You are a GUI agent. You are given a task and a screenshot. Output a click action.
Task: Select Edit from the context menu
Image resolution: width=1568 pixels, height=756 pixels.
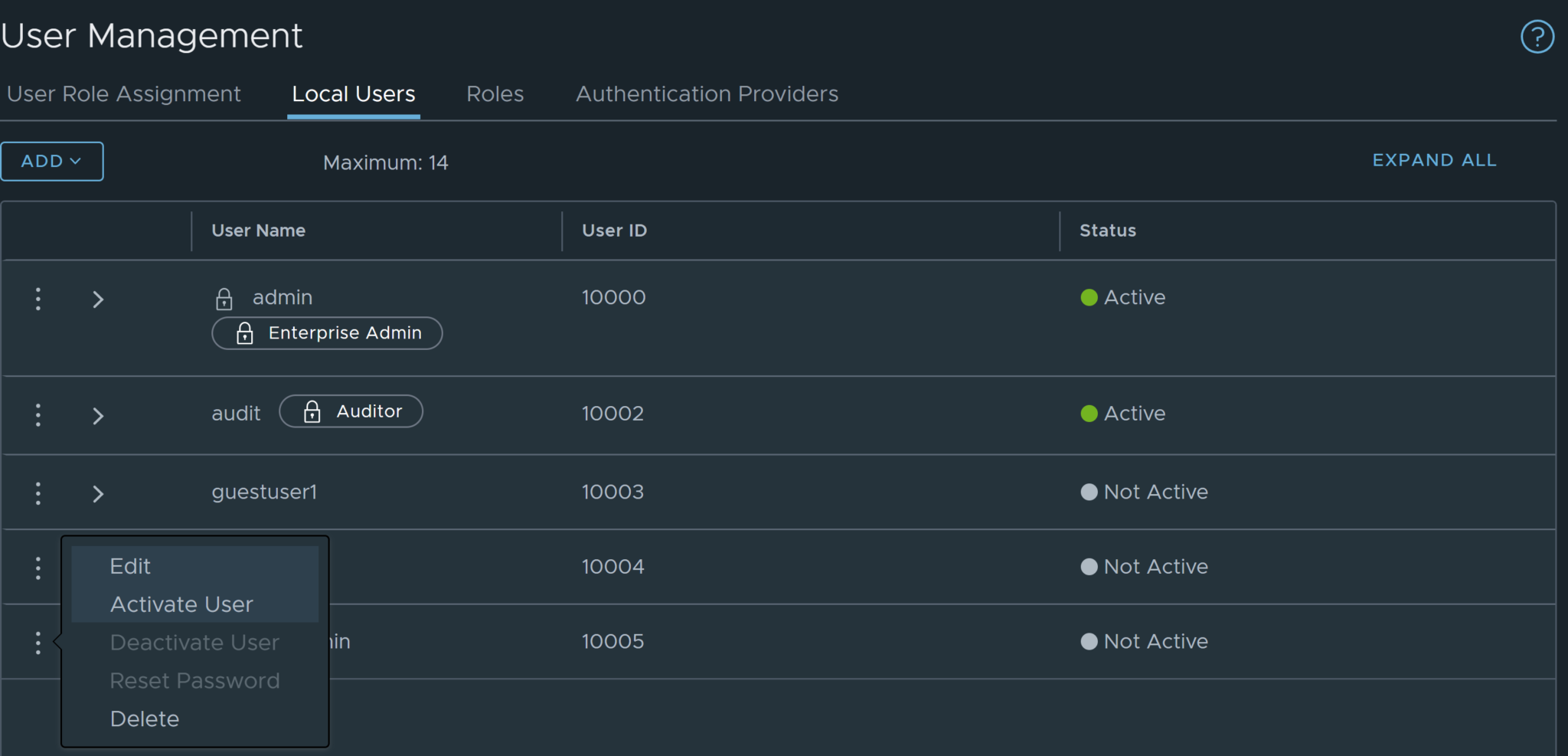coord(129,565)
